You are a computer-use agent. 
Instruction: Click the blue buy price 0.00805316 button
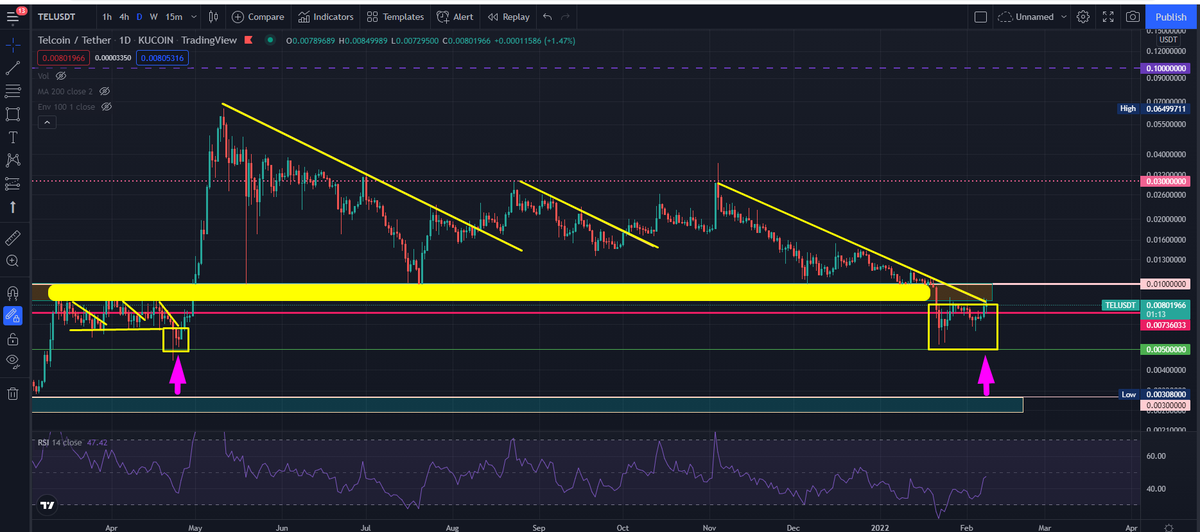pos(162,58)
